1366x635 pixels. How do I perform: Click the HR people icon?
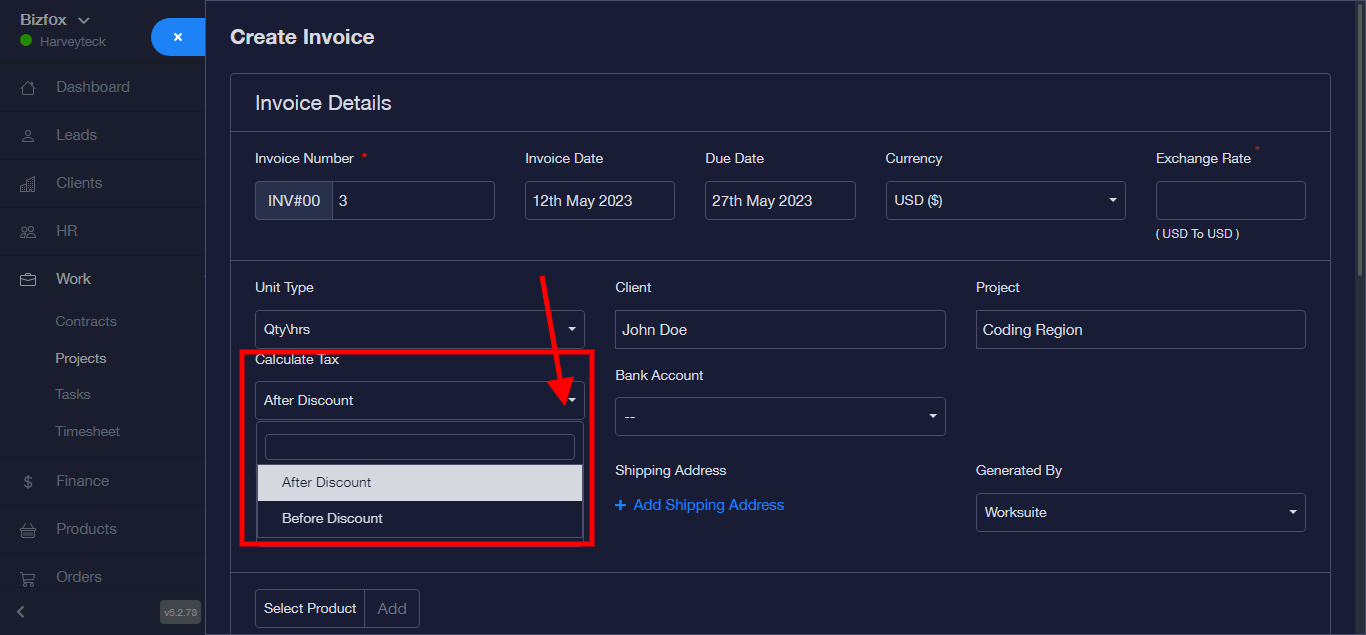tap(28, 232)
